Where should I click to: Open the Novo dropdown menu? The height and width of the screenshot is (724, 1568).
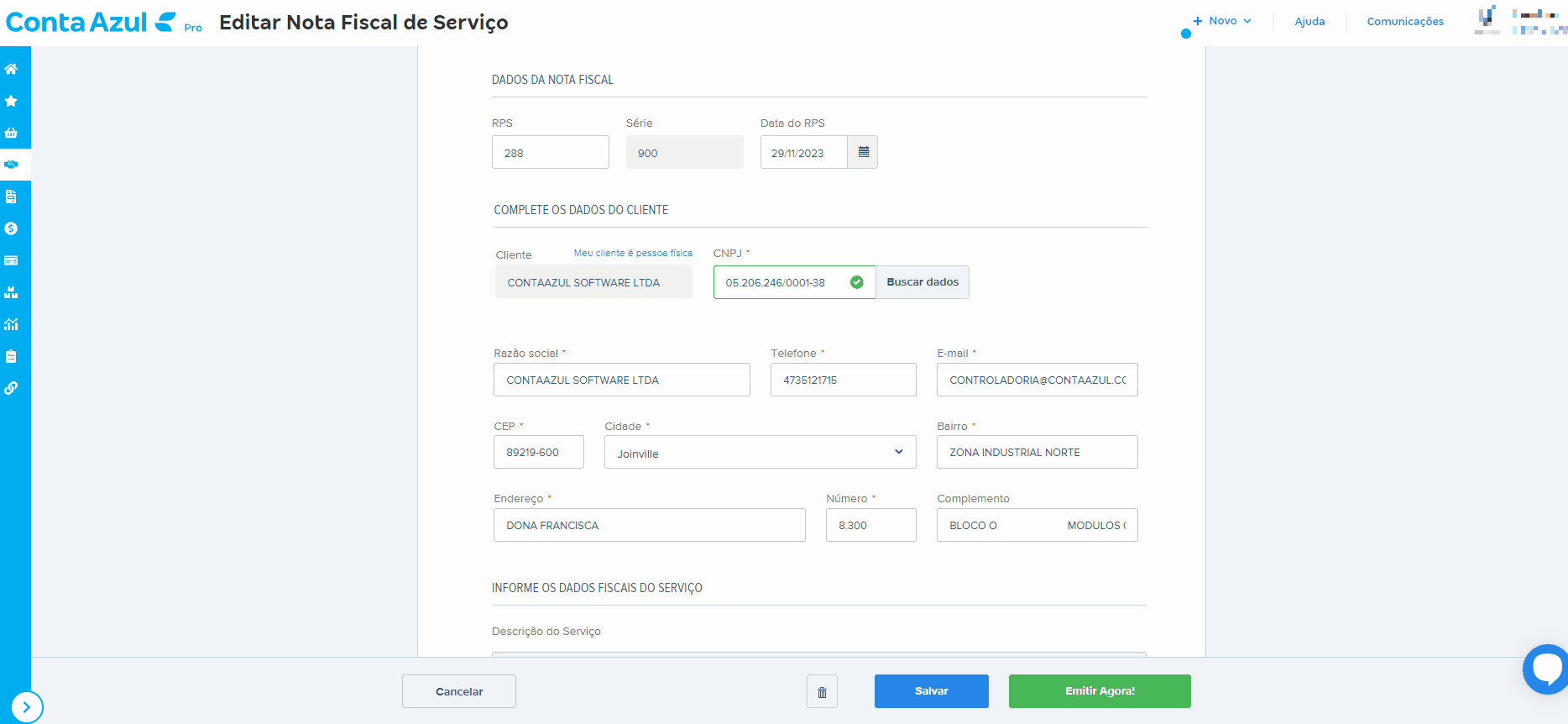click(x=1222, y=21)
